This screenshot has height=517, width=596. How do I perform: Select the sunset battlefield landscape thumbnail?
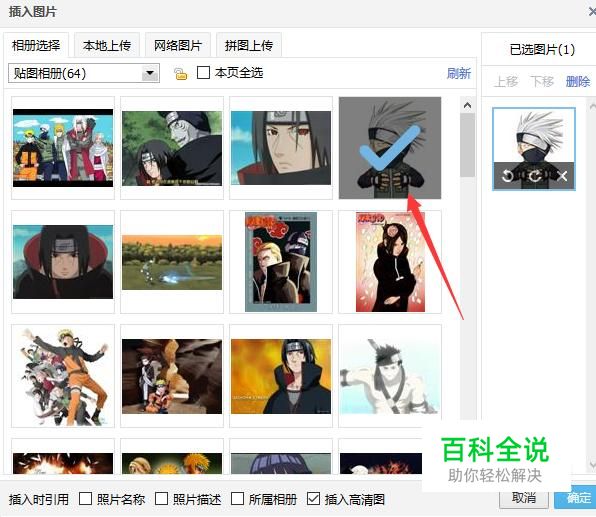point(172,262)
